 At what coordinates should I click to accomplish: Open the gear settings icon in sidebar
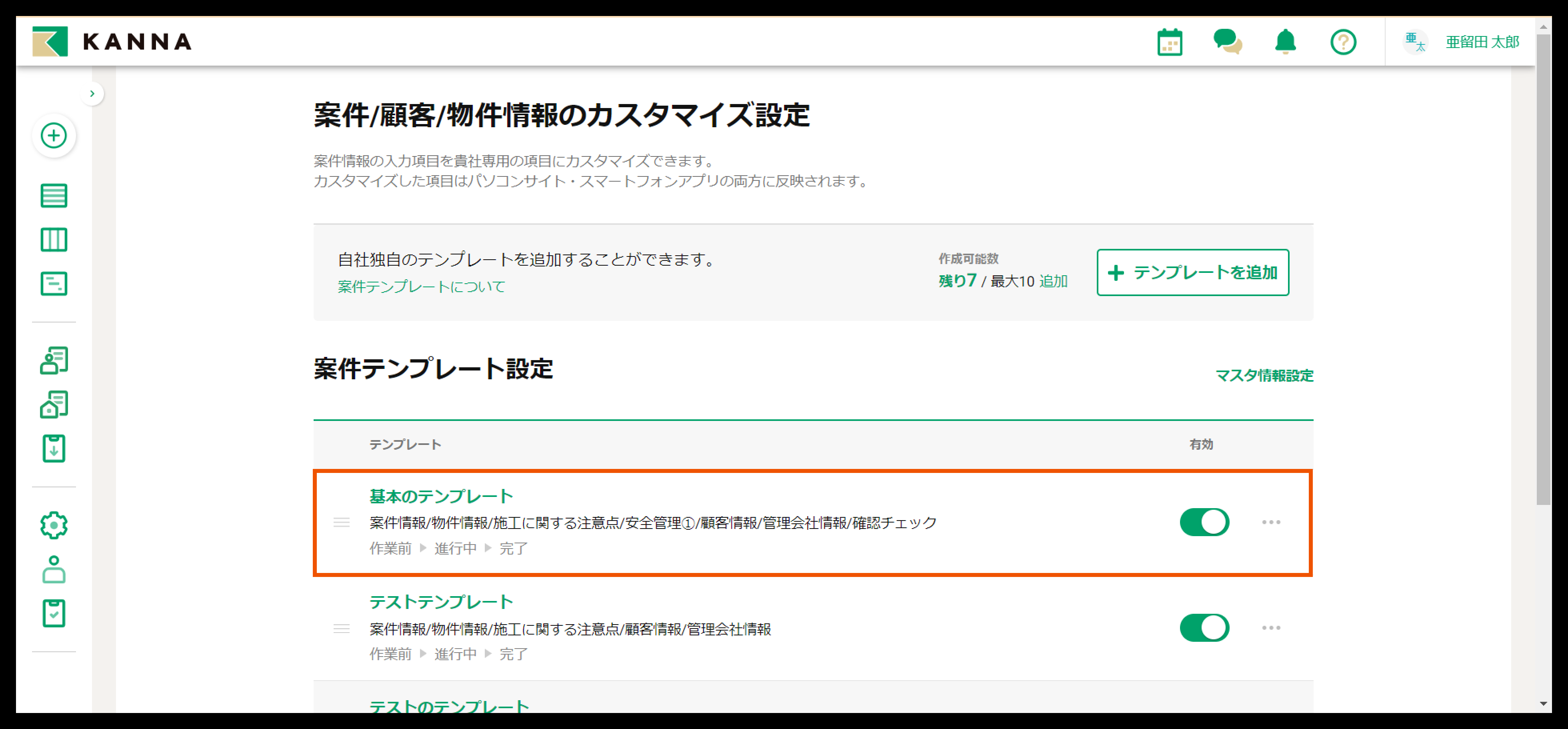click(x=54, y=525)
